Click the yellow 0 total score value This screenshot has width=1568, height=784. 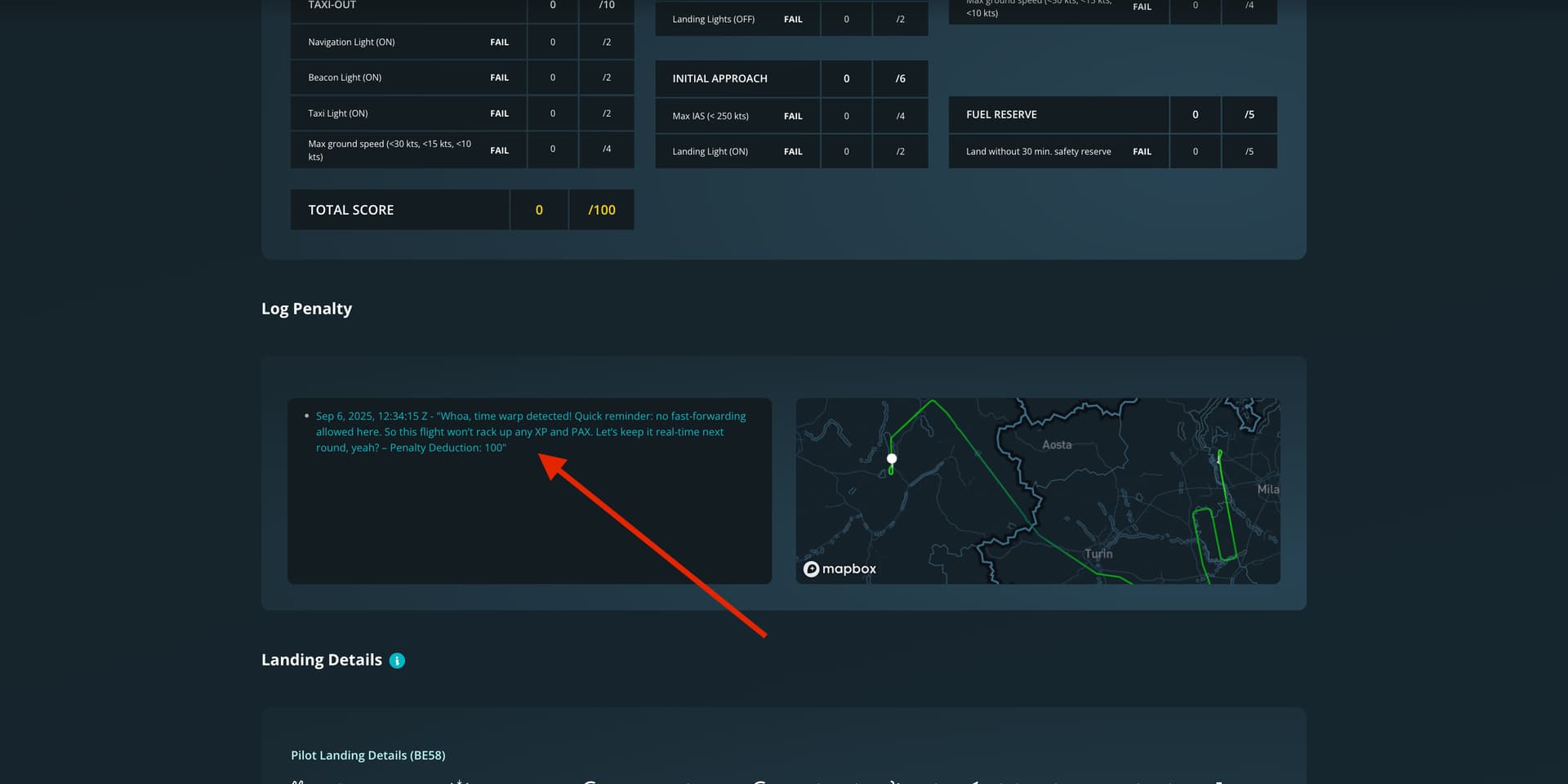[x=539, y=210]
